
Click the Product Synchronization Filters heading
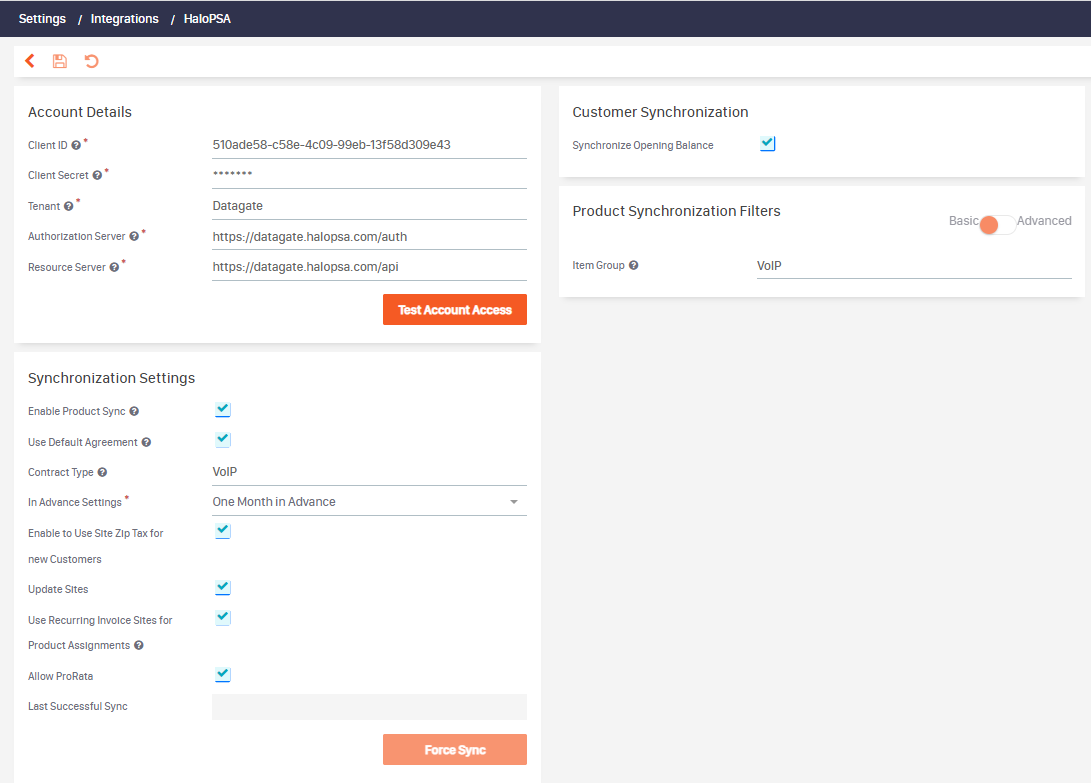click(x=676, y=211)
